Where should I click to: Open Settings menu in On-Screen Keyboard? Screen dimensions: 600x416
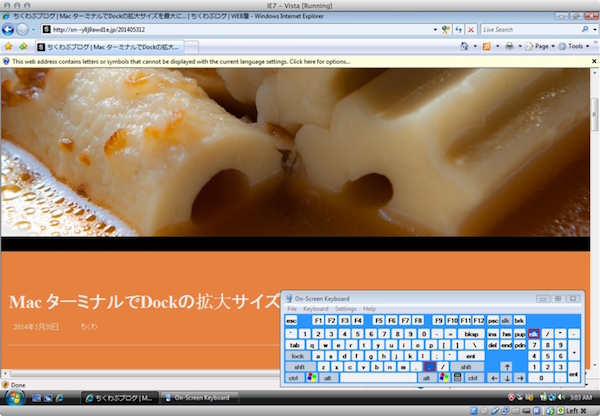point(346,309)
